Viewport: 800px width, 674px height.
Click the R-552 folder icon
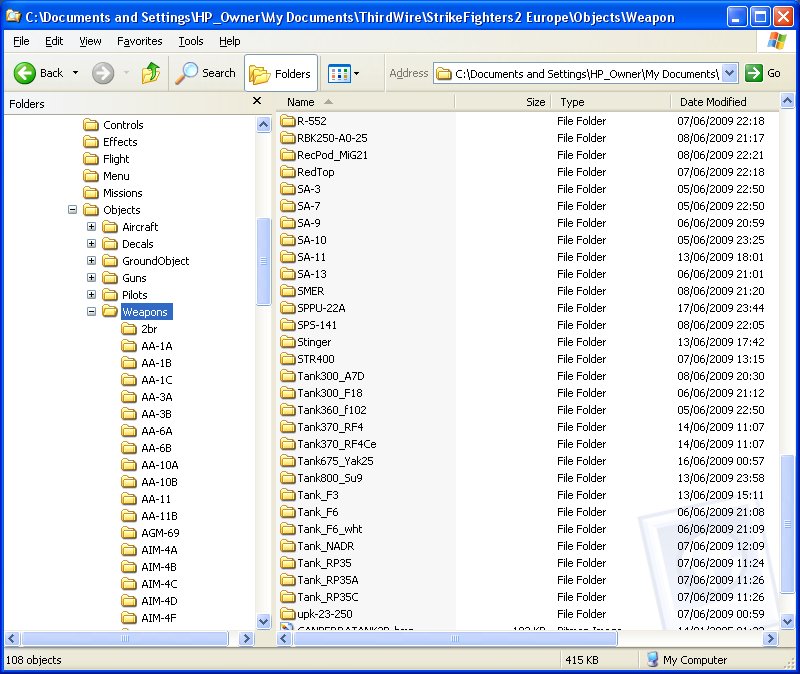(288, 121)
